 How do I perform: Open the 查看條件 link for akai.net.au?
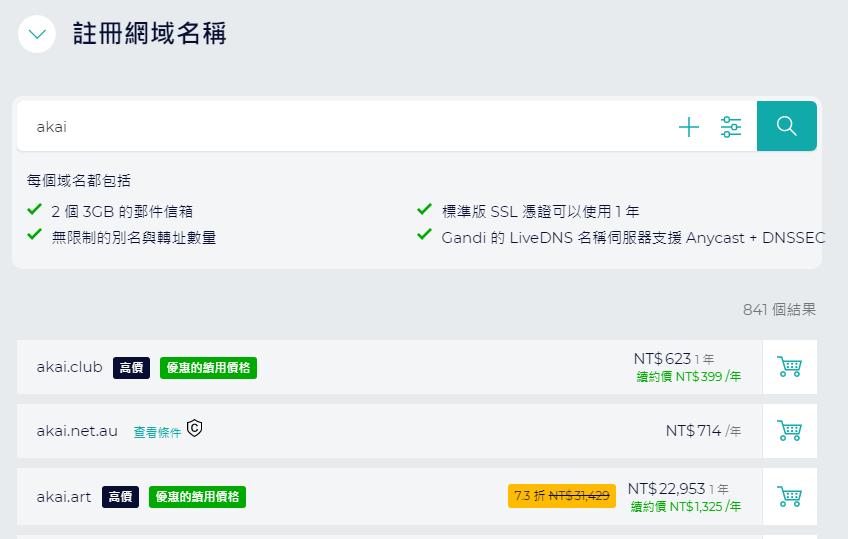coord(157,432)
